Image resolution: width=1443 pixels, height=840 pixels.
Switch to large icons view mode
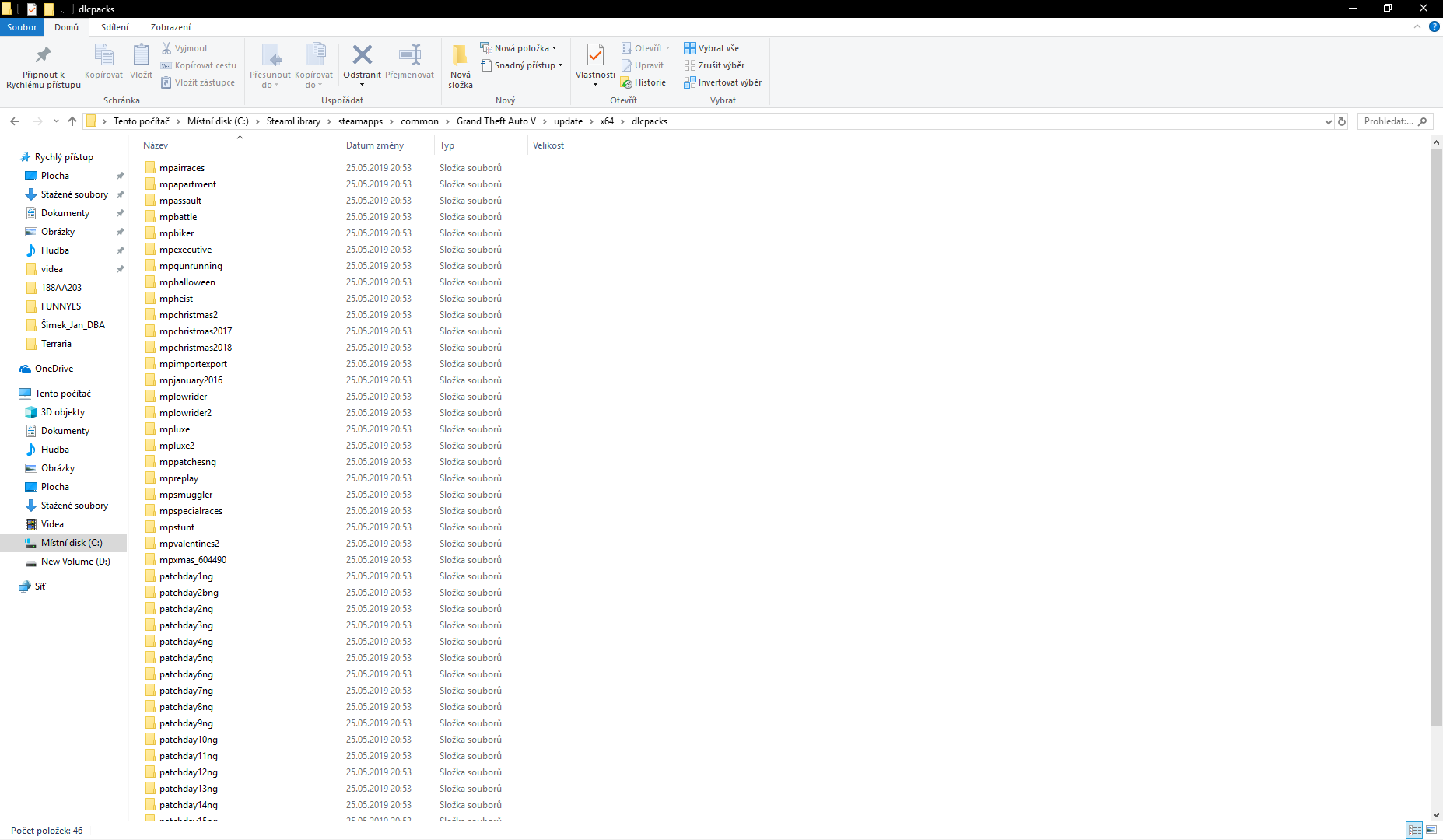(1431, 830)
